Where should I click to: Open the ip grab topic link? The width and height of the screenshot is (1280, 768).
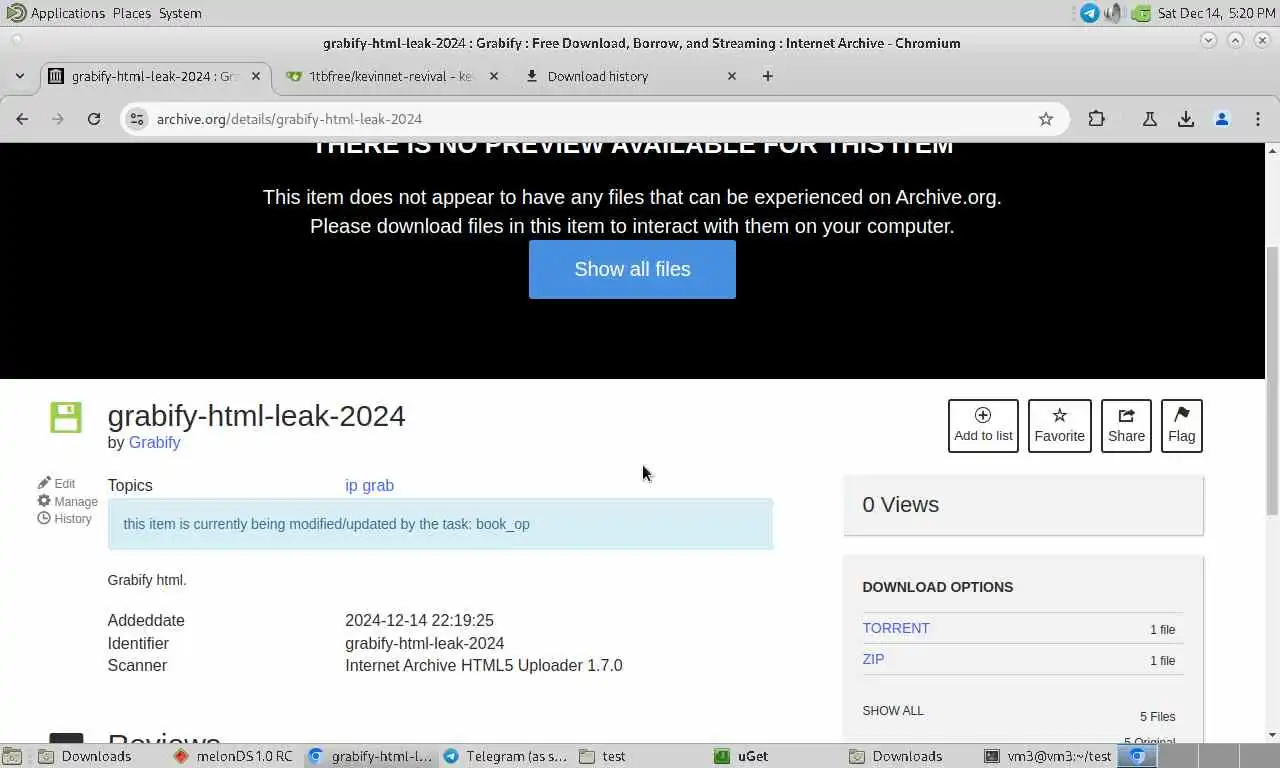369,485
